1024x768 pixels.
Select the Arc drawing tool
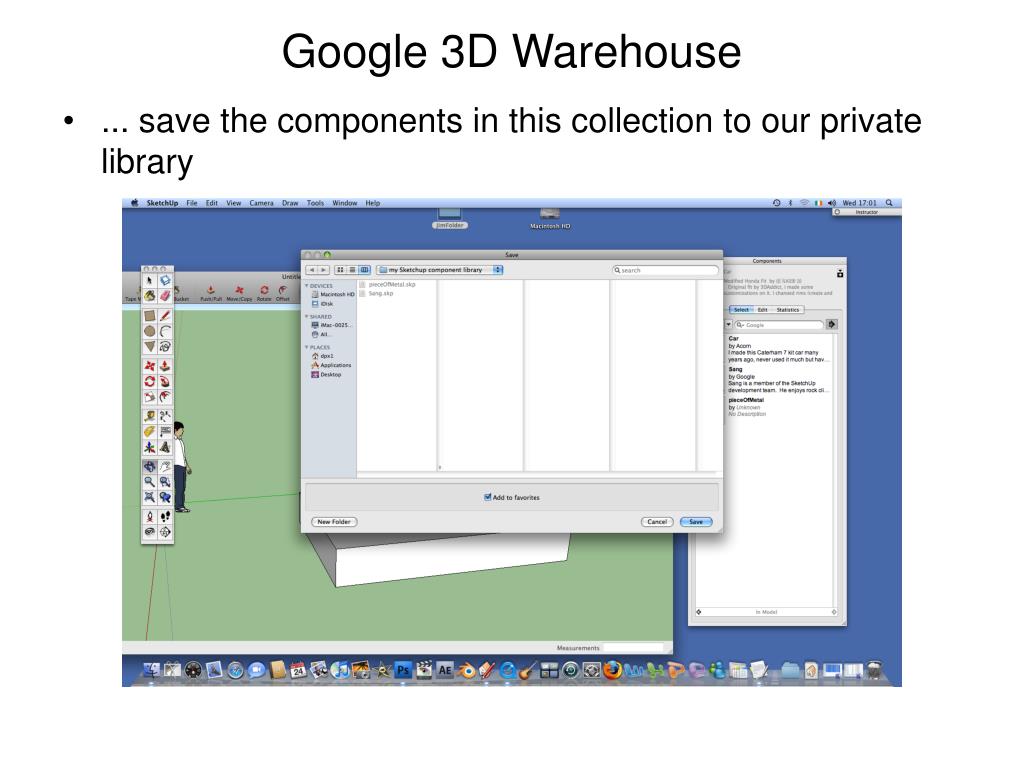165,331
